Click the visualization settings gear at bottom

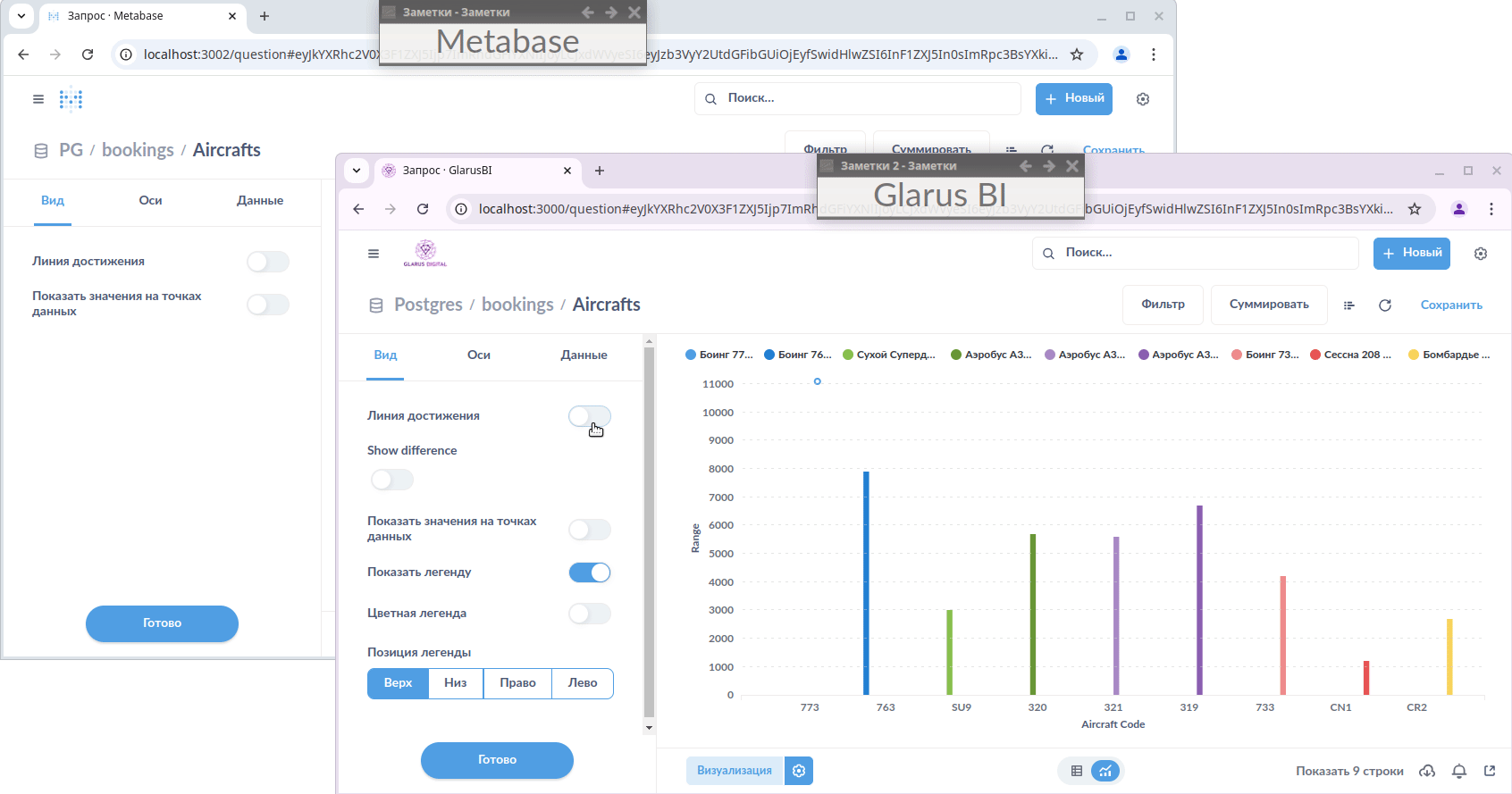point(799,771)
